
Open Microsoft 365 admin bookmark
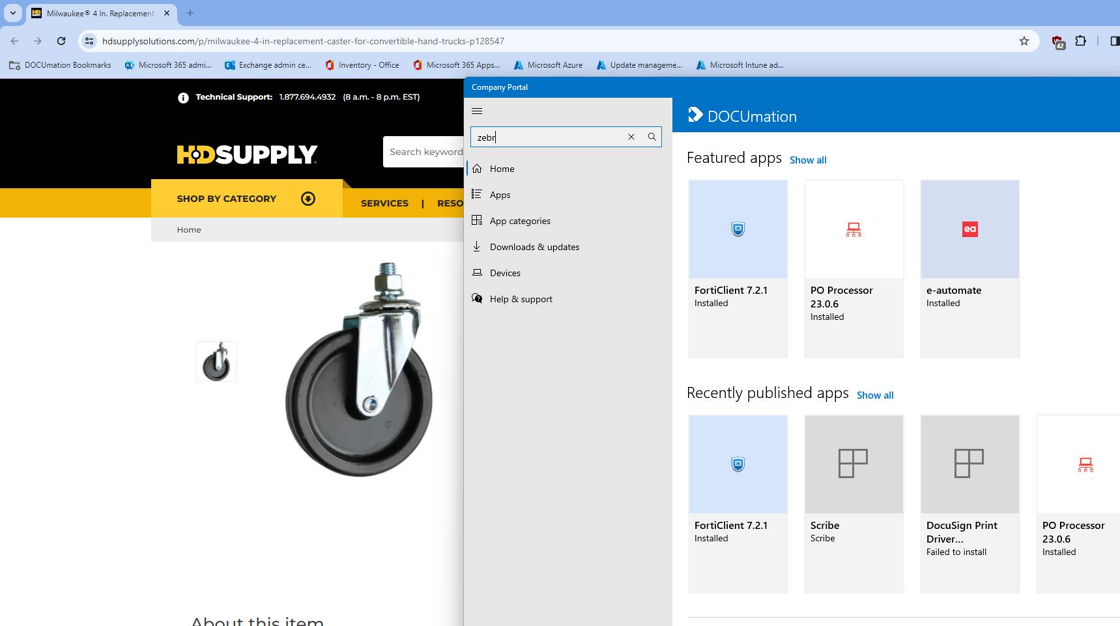(168, 65)
